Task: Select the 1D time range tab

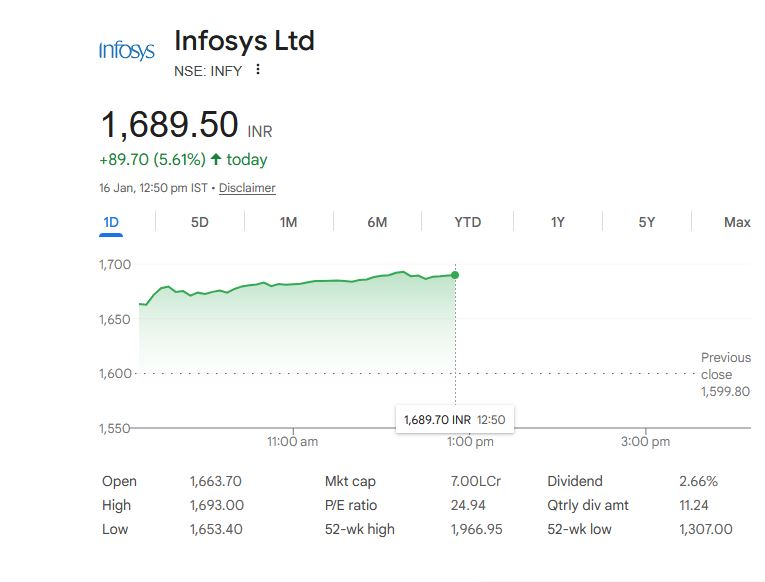Action: pyautogui.click(x=111, y=222)
